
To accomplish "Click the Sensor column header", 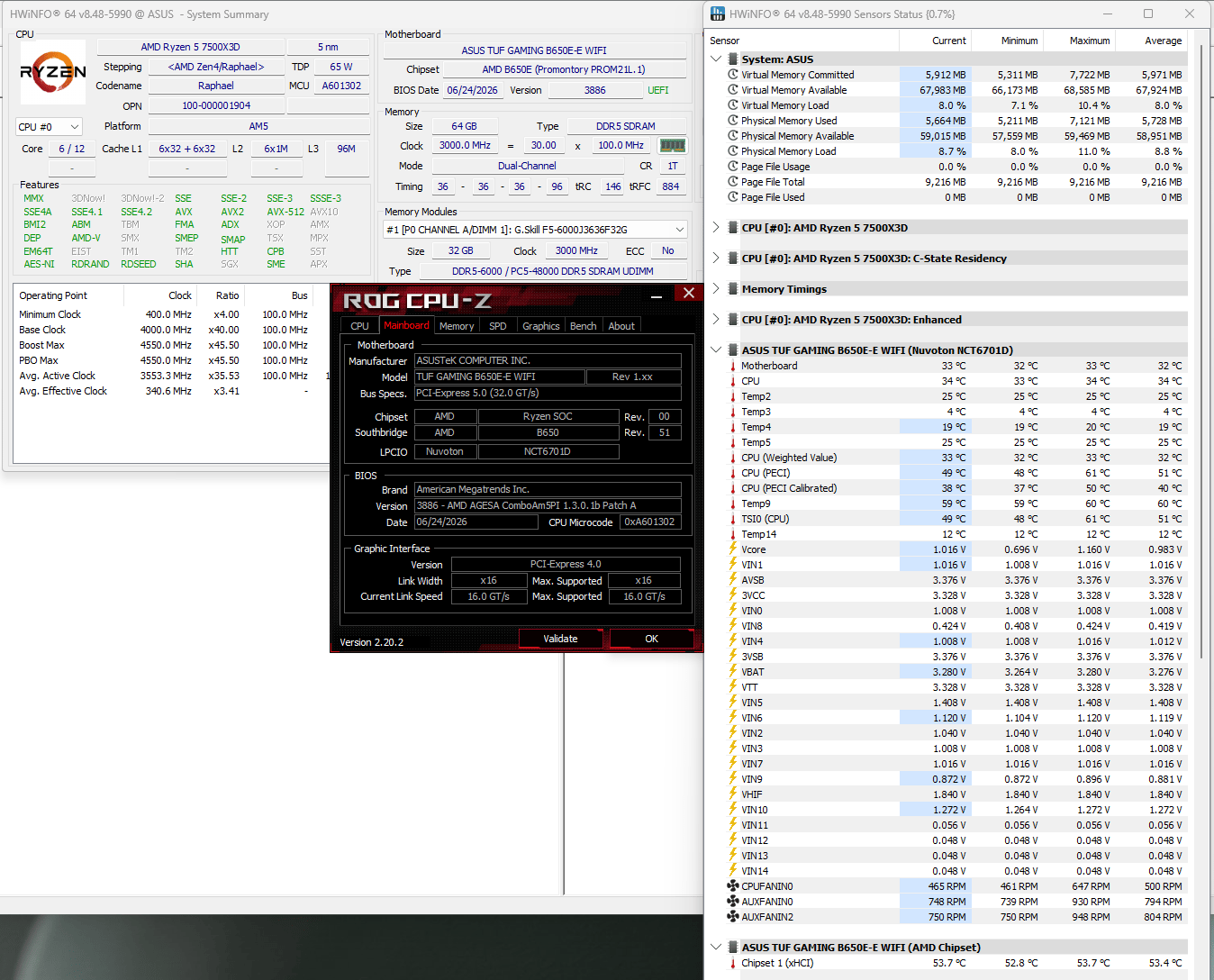I will click(803, 41).
